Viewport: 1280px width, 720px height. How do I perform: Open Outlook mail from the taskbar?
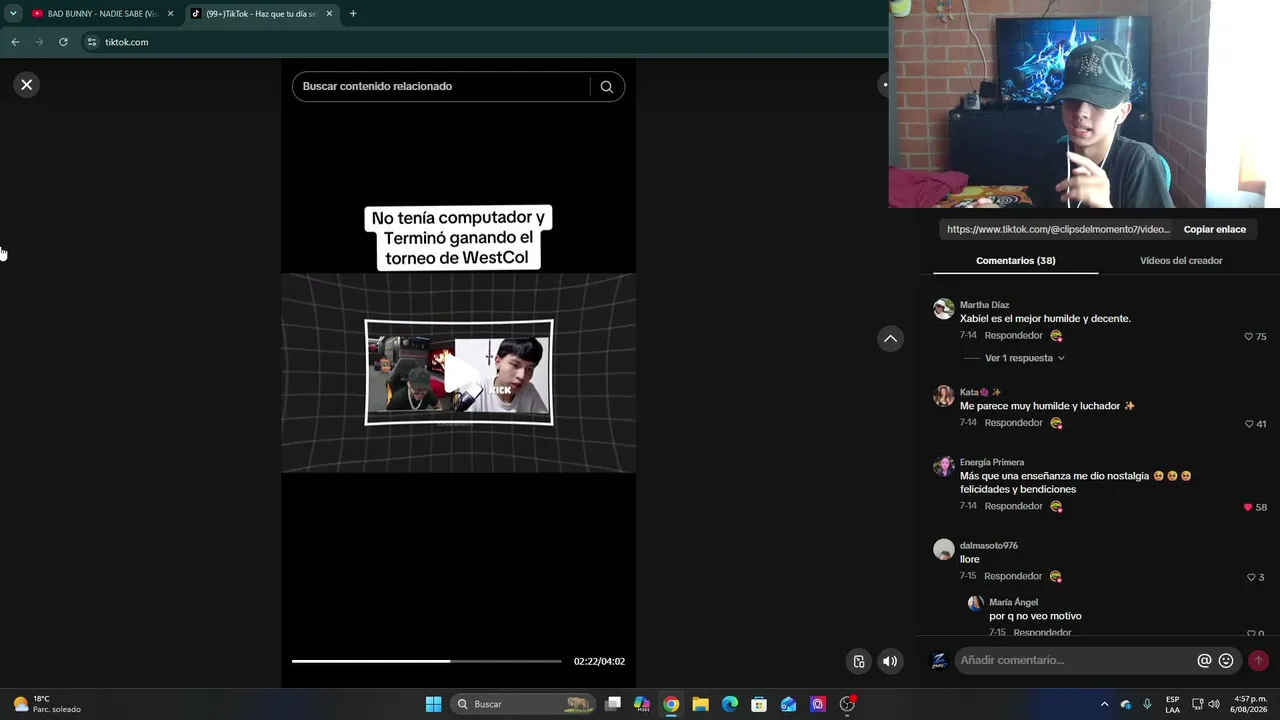pos(788,704)
